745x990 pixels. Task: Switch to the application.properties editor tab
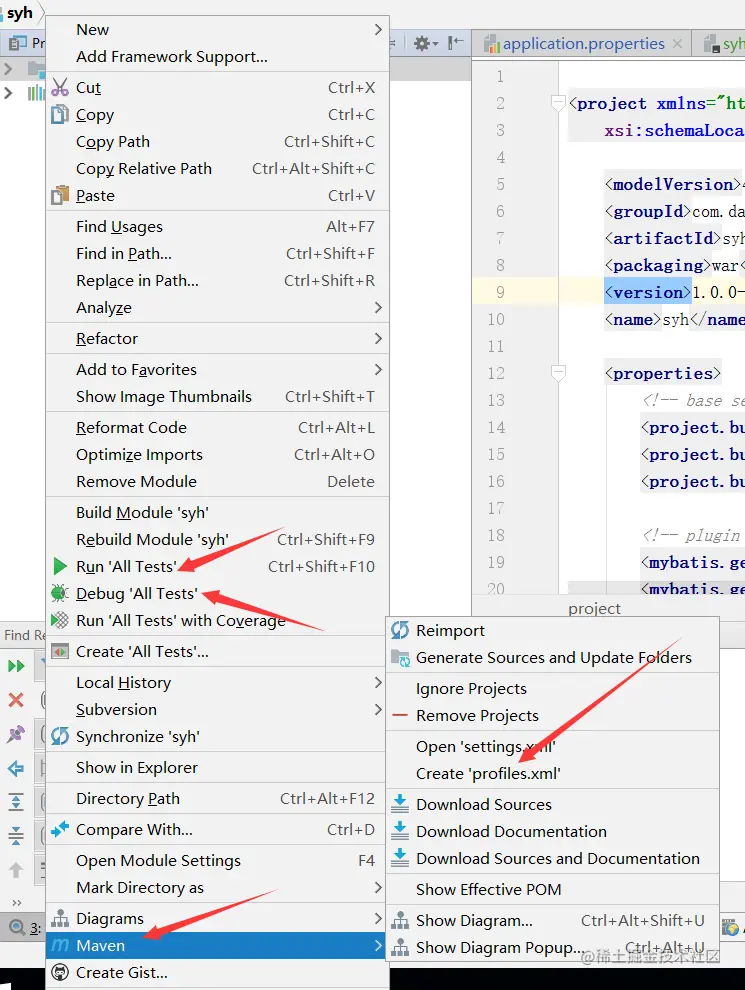[x=583, y=44]
